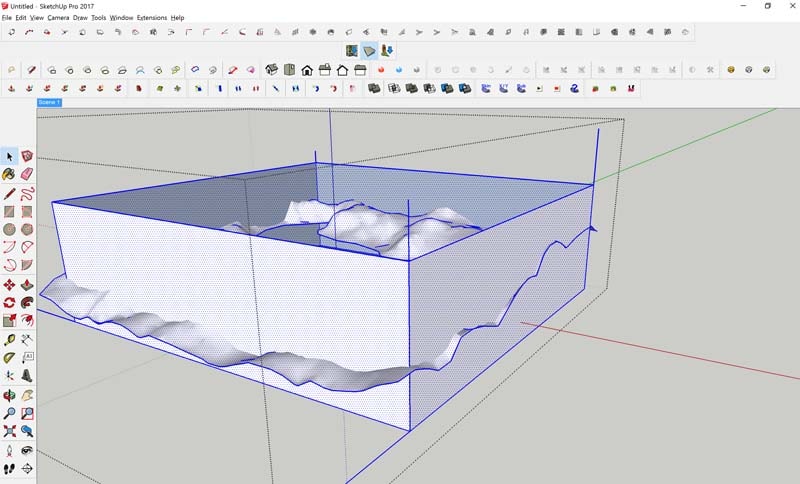This screenshot has height=484, width=800.
Task: Click the Outer Shell solid tool
Action: point(374,89)
